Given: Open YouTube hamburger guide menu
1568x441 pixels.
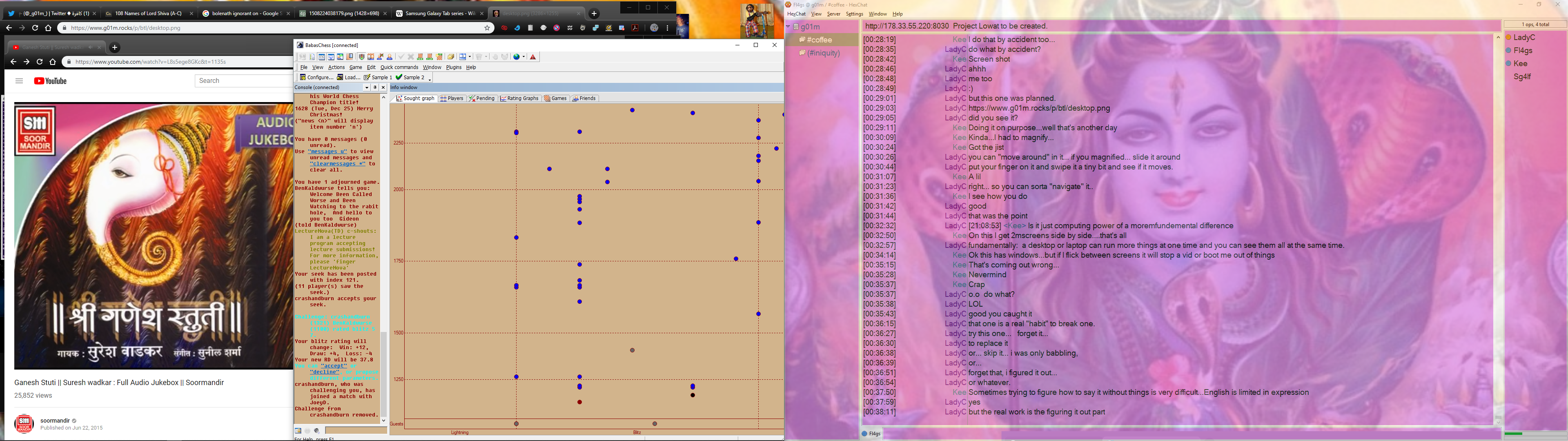Looking at the screenshot, I should coord(19,81).
